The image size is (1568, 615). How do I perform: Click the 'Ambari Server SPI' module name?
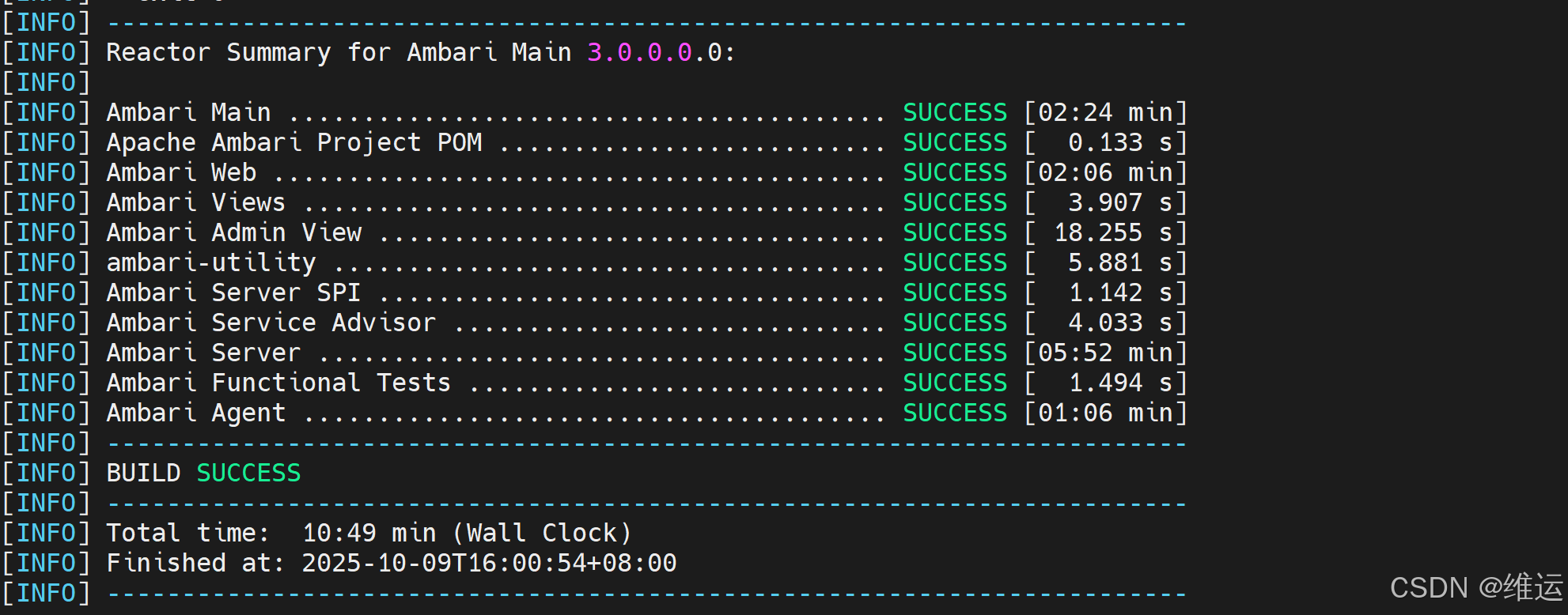tap(233, 293)
